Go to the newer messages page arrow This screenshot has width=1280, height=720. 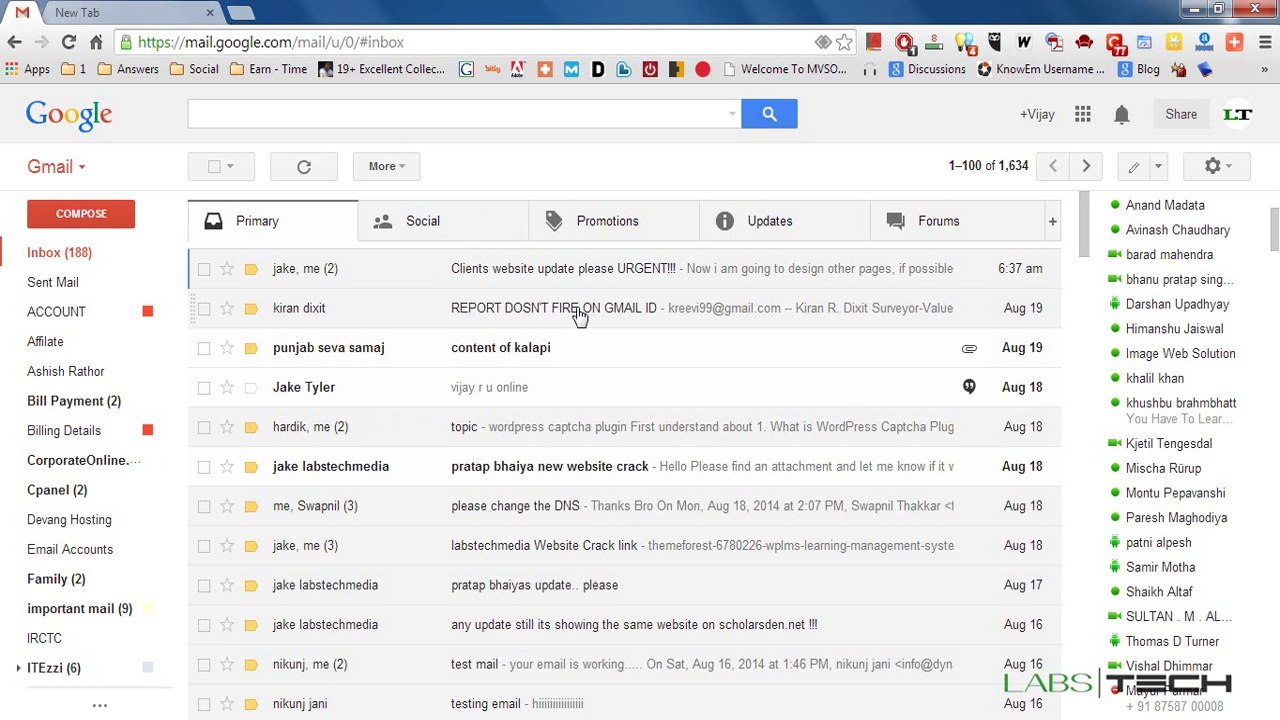point(1053,166)
